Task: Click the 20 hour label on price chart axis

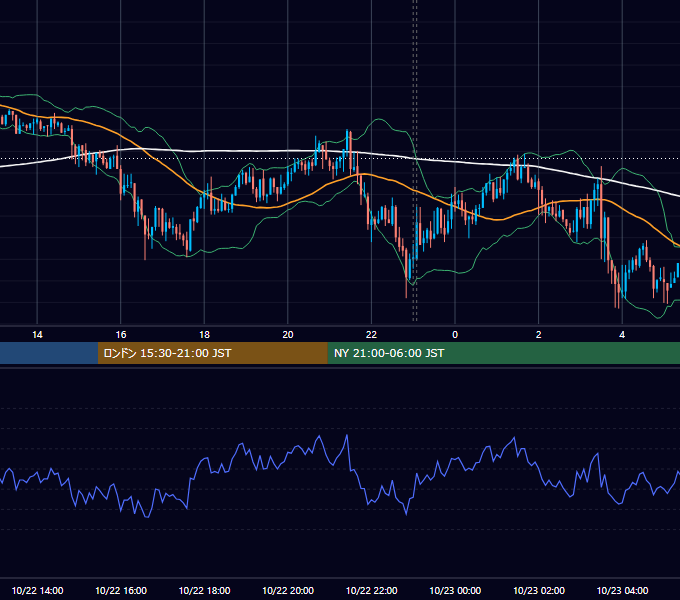Action: (288, 335)
